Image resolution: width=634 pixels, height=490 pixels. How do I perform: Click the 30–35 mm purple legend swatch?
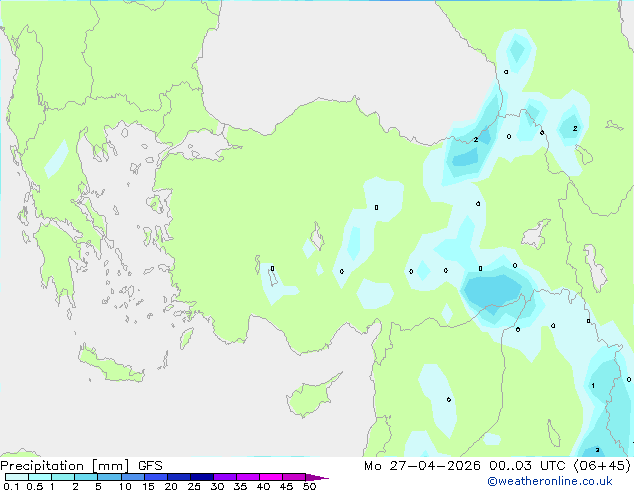point(225,477)
